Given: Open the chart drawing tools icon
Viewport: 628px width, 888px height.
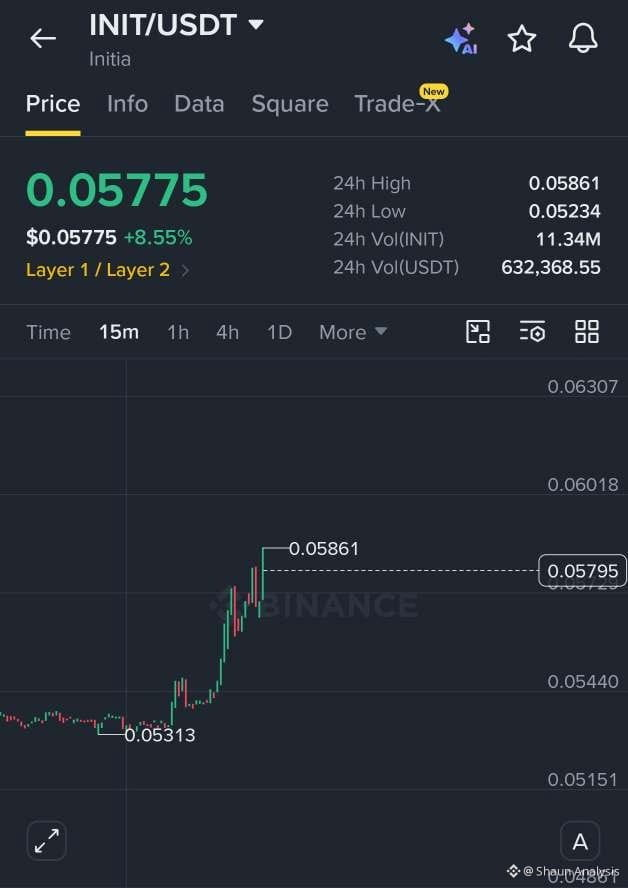Looking at the screenshot, I should (478, 331).
